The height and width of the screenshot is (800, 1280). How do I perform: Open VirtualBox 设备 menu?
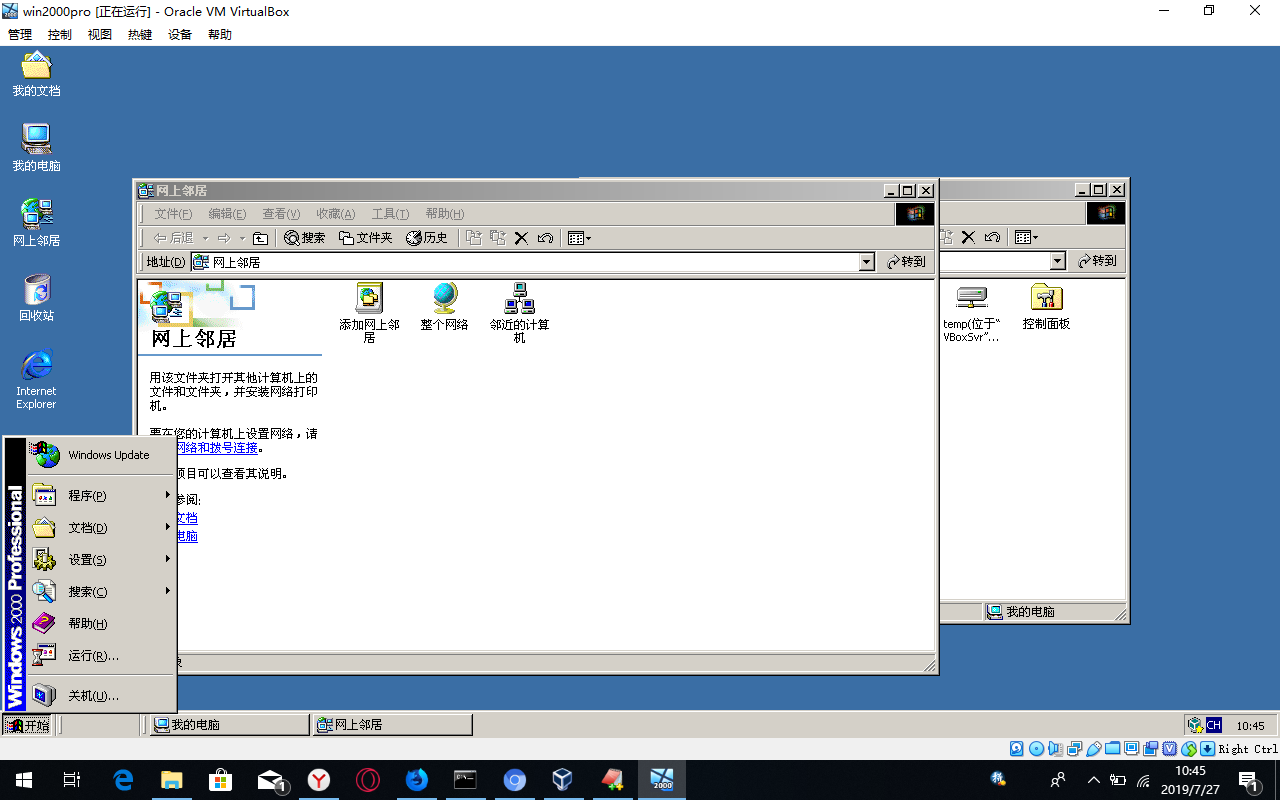tap(180, 34)
